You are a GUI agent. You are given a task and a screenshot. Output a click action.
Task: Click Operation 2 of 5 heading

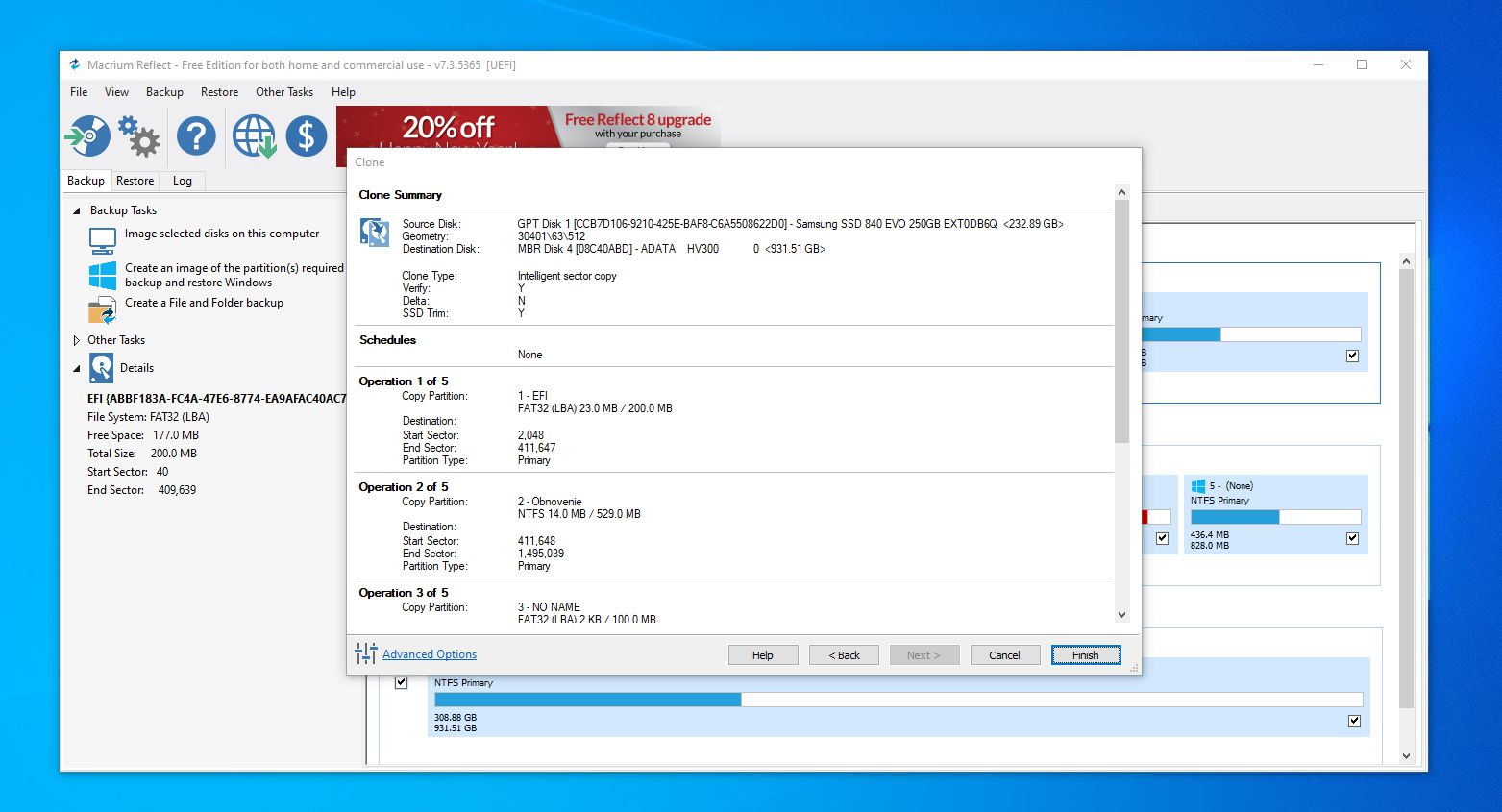point(404,487)
